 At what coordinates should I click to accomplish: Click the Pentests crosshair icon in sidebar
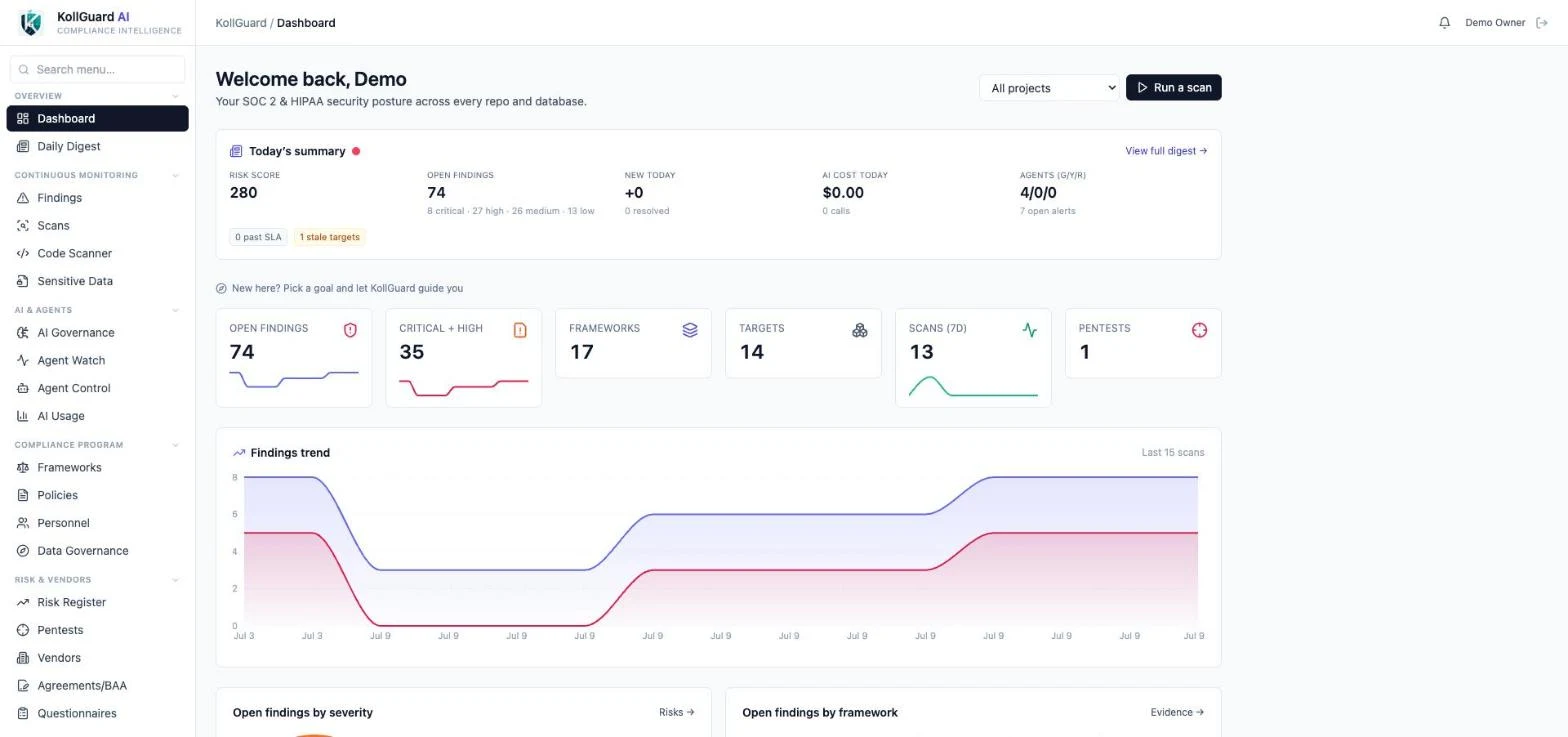(x=23, y=631)
